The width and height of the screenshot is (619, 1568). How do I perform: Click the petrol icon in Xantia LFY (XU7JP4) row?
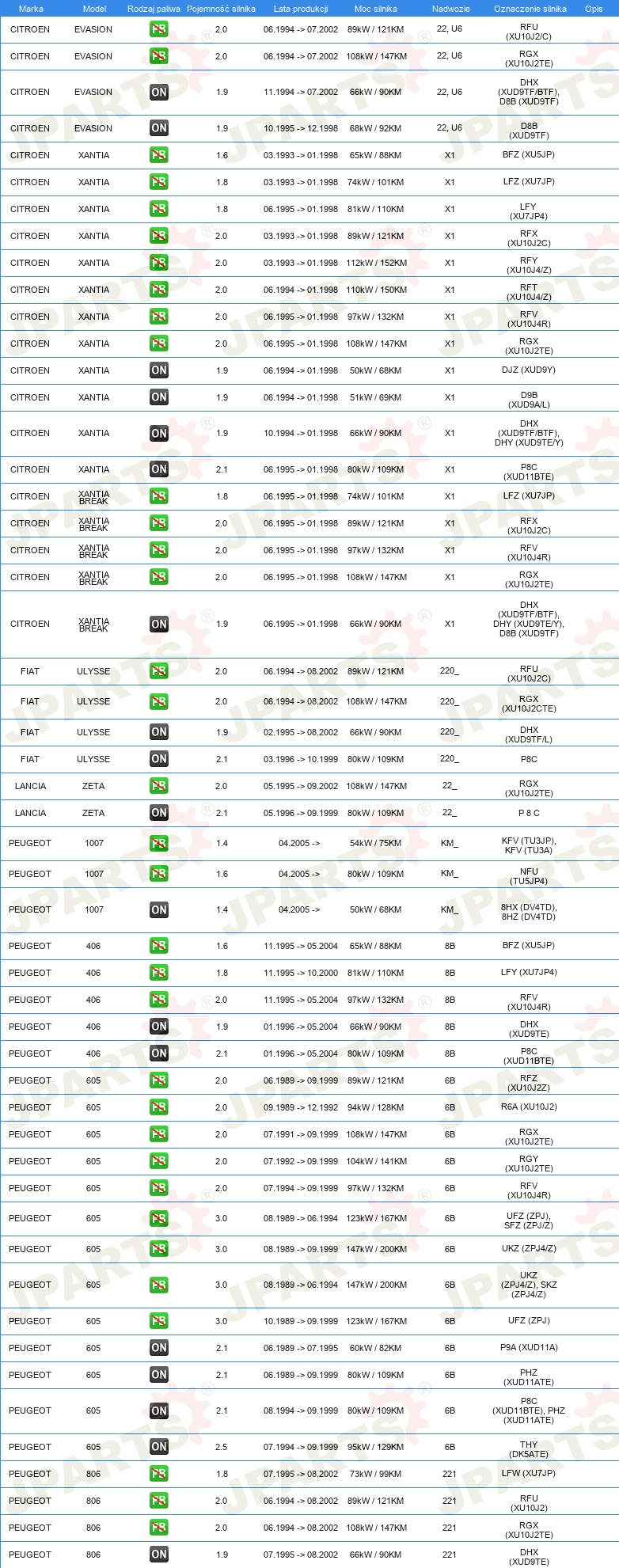159,209
